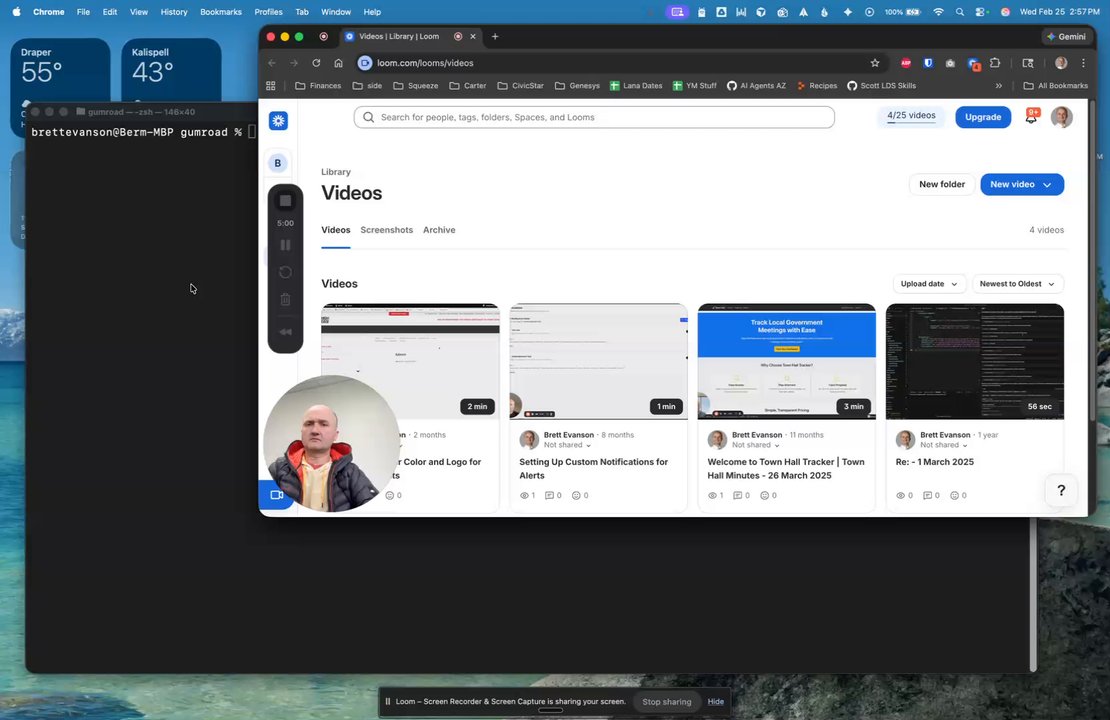The width and height of the screenshot is (1110, 720).
Task: Show more bookmarks with the double chevron
Action: (x=999, y=86)
